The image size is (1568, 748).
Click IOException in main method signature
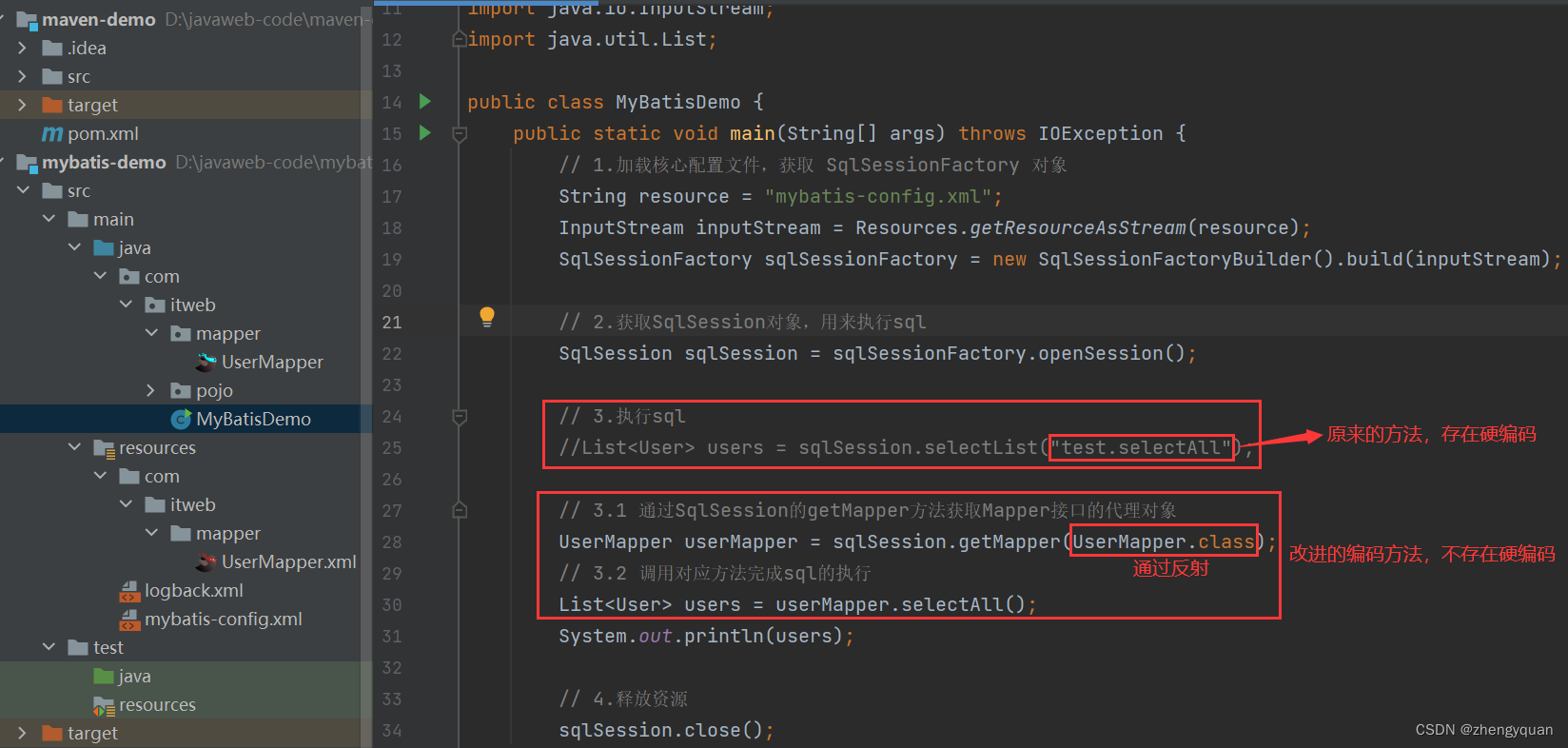pos(1100,133)
